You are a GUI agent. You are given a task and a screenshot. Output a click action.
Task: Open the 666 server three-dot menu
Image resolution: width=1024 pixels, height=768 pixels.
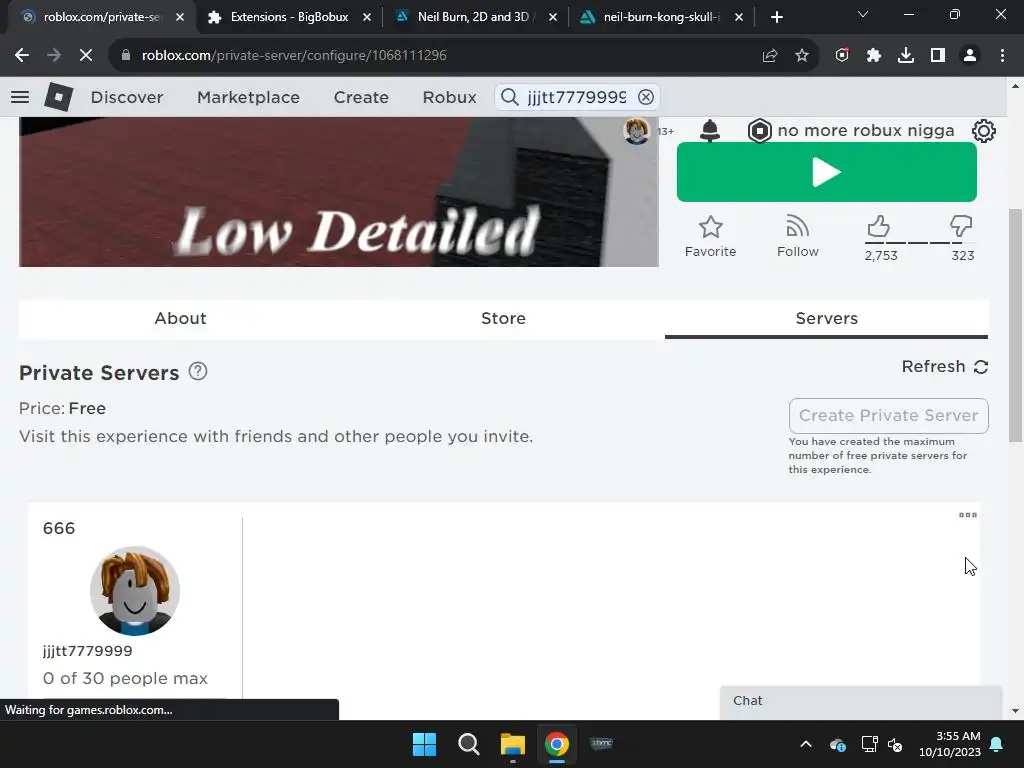click(x=968, y=515)
